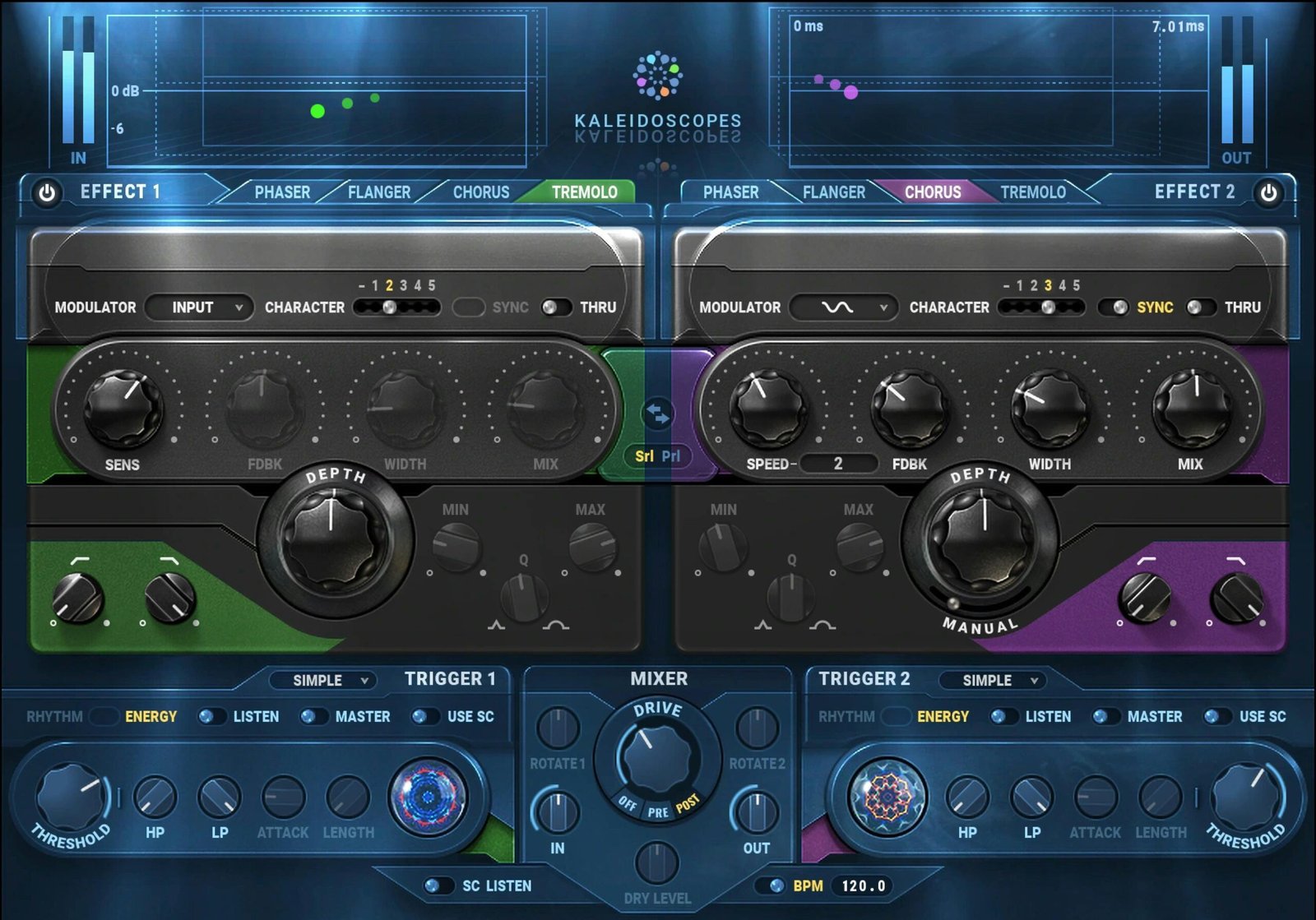Screen dimensions: 1316x920
Task: Click Trigger 1 LP filter knob
Action: (x=219, y=797)
